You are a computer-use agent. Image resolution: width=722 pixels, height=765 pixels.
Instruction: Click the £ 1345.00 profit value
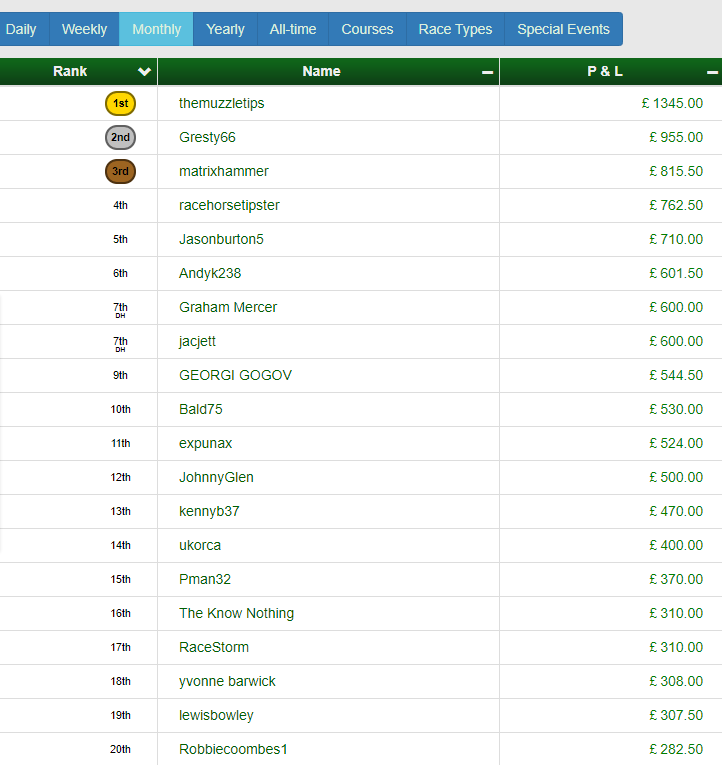[672, 103]
